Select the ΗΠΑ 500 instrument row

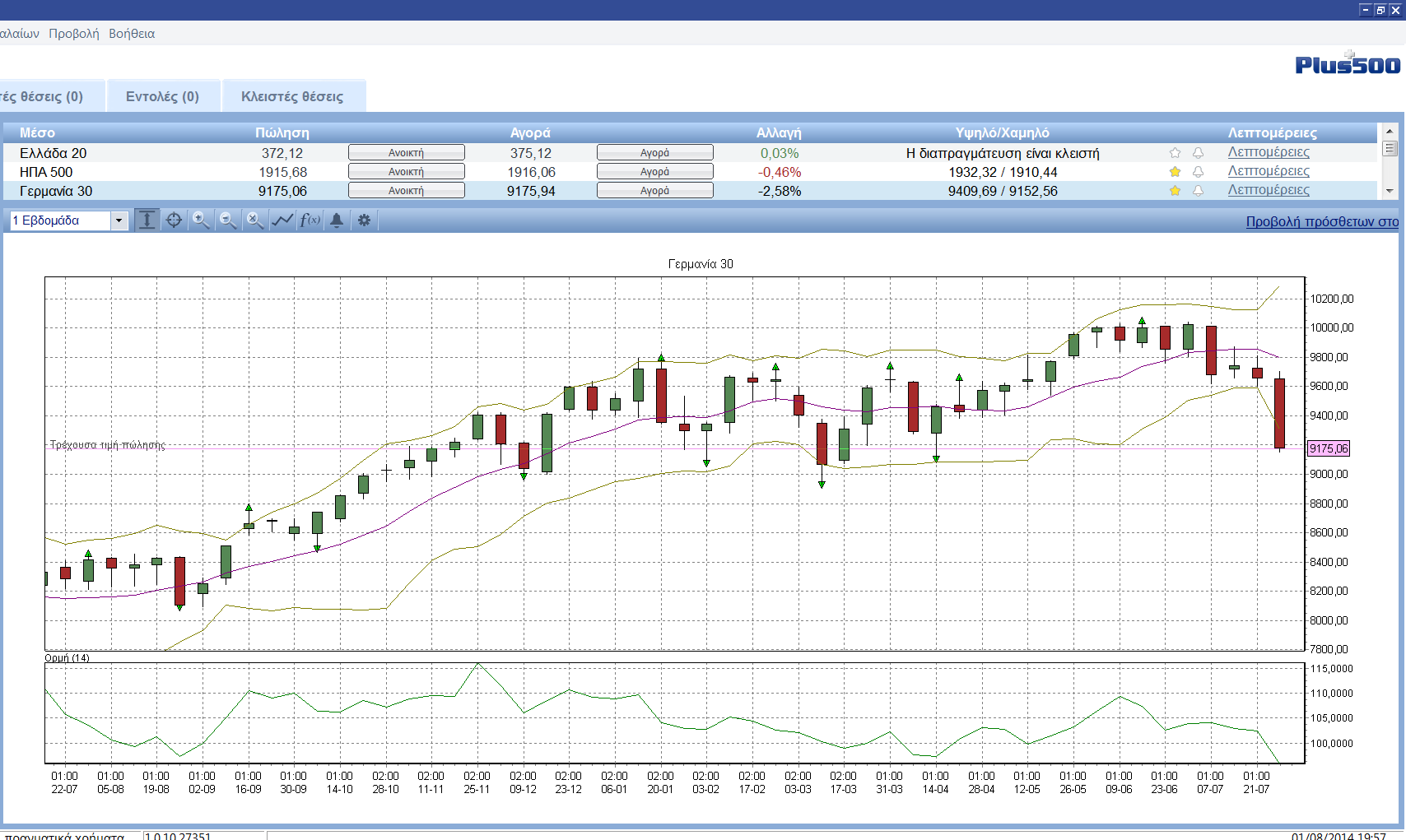tap(690, 172)
